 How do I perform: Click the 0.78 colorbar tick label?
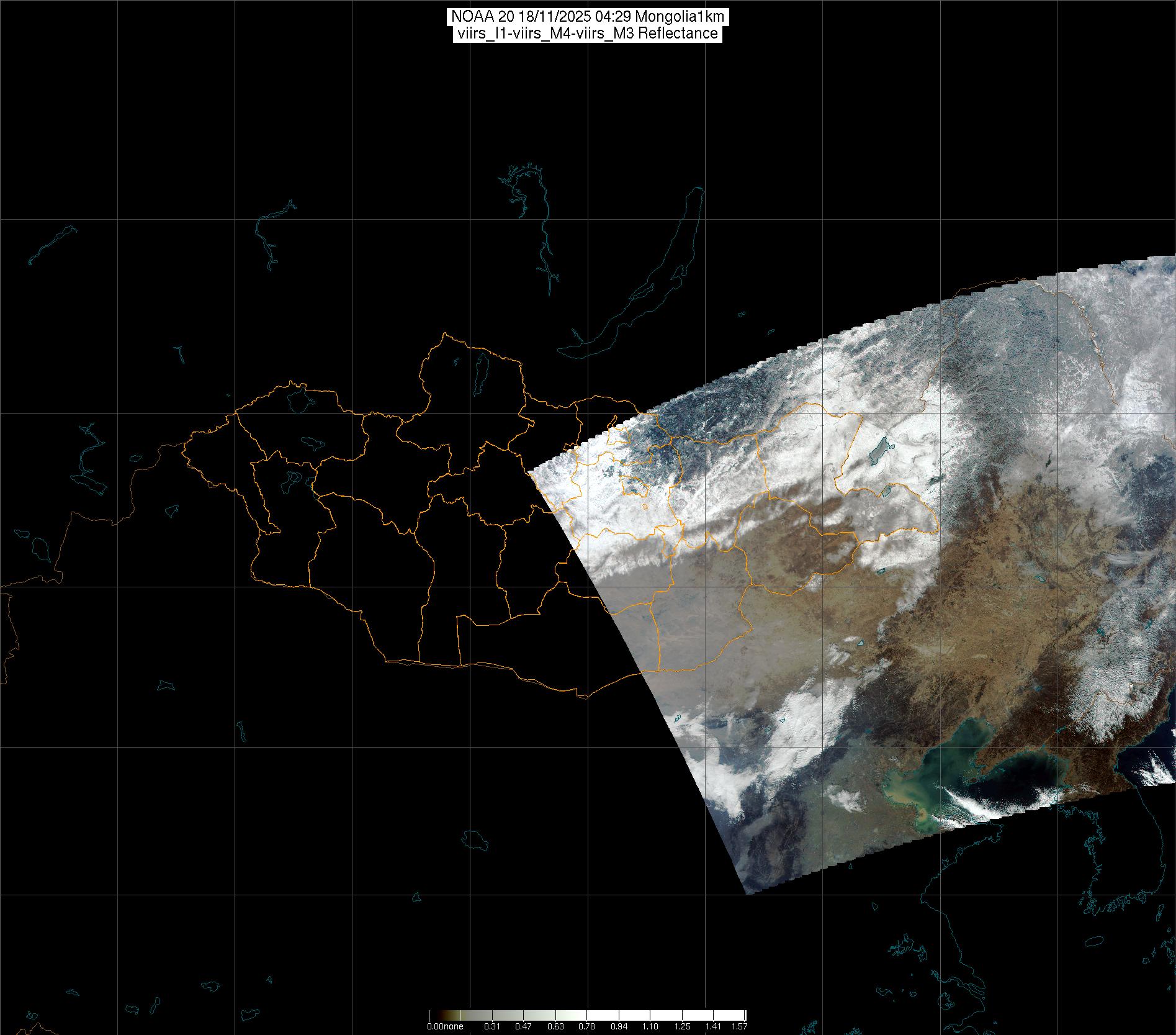586,1026
